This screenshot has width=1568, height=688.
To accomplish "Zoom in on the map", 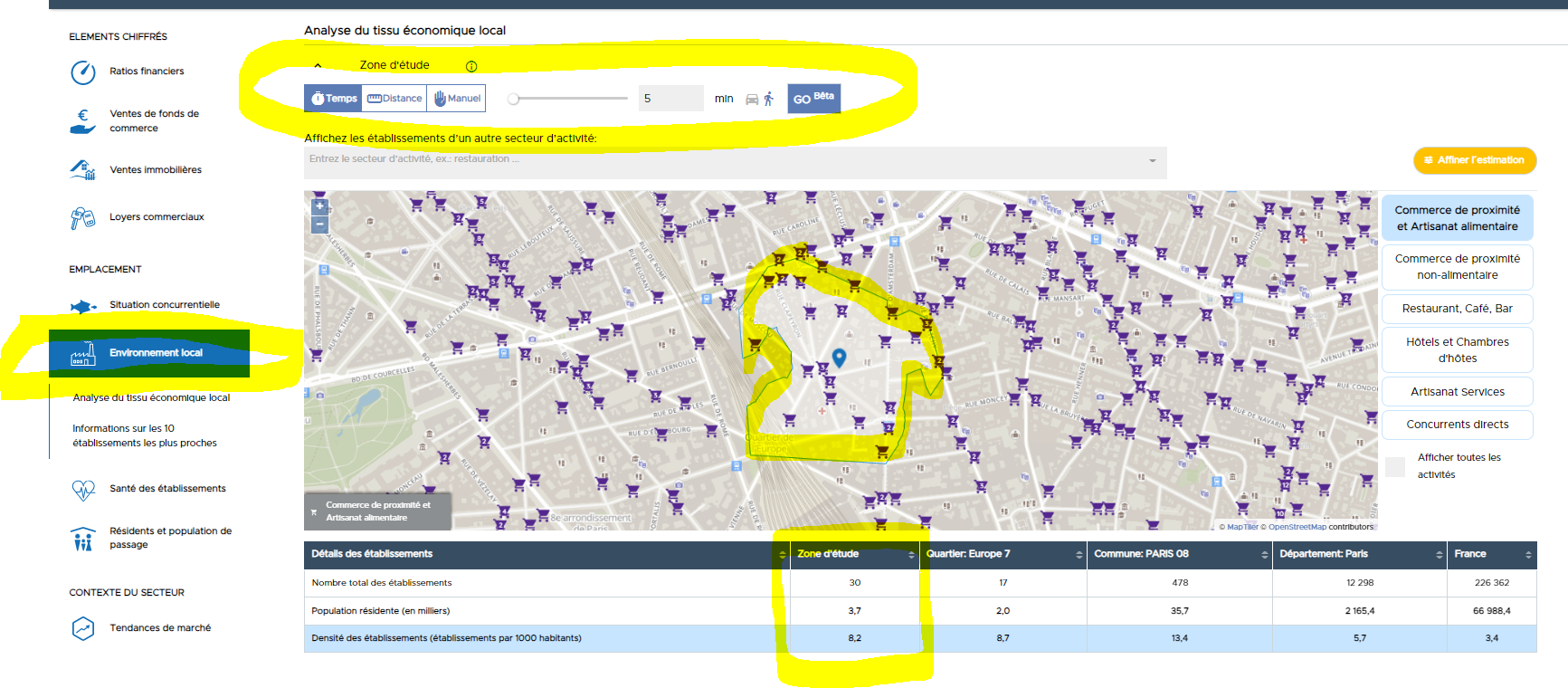I will (319, 206).
